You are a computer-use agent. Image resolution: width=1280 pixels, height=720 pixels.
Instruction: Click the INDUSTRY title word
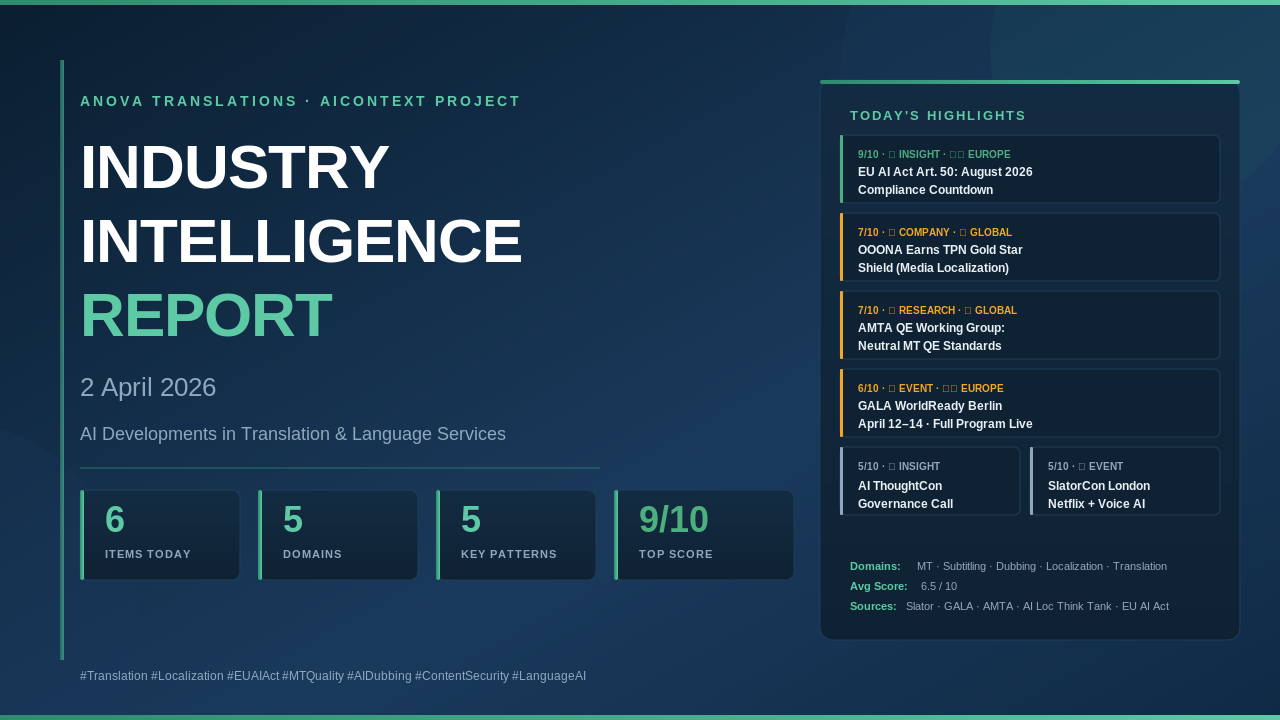[235, 167]
